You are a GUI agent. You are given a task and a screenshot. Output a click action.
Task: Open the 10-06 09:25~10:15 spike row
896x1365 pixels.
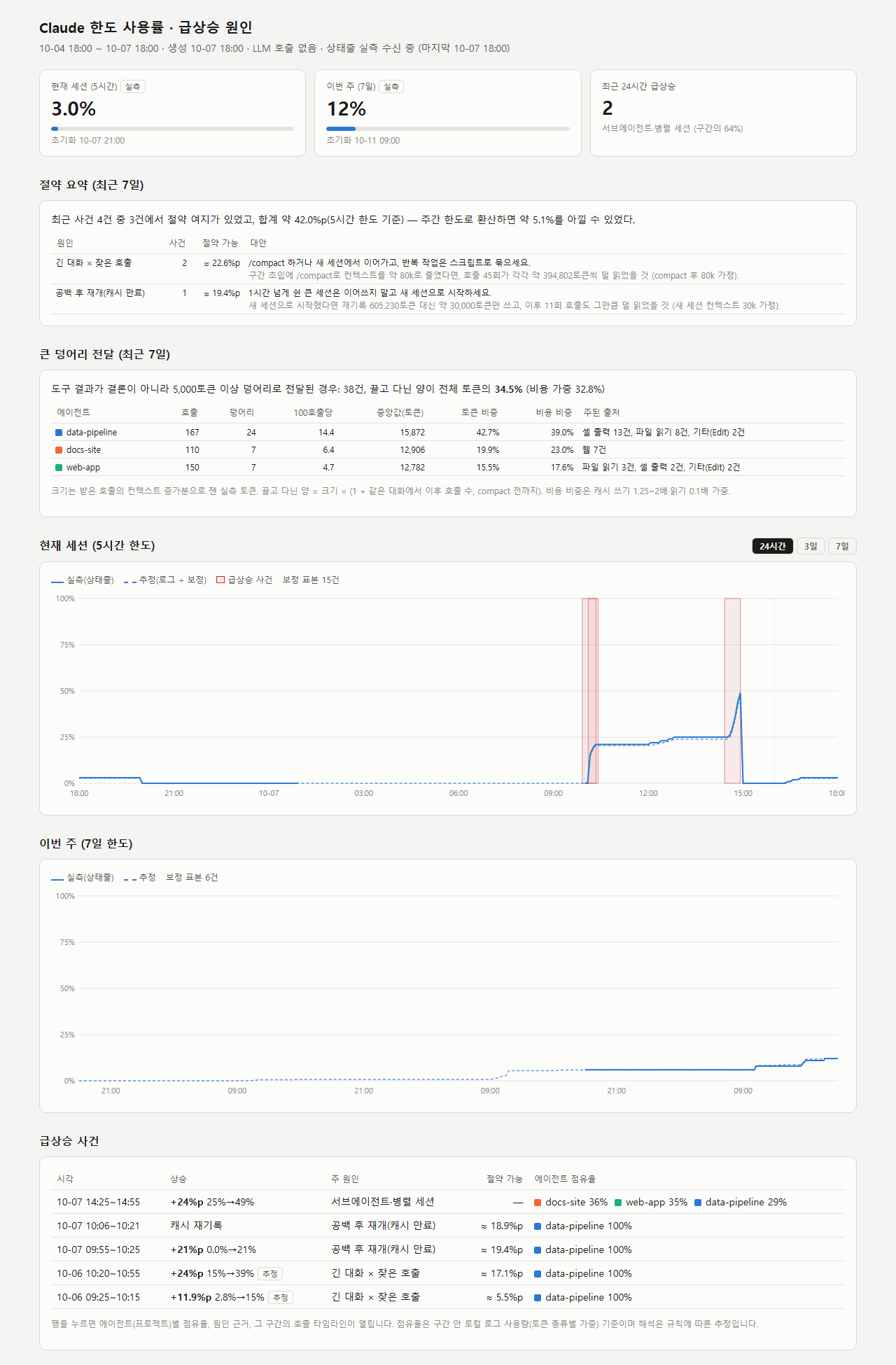click(x=448, y=1297)
